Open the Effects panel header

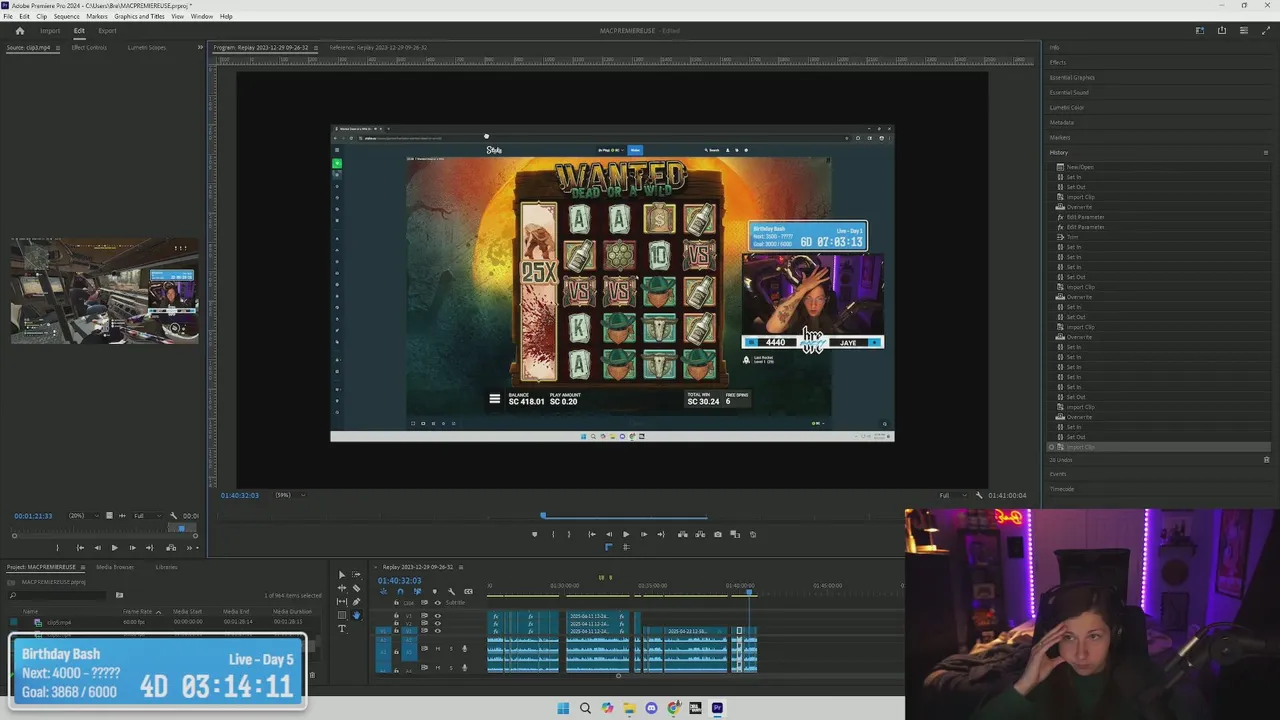click(1058, 62)
